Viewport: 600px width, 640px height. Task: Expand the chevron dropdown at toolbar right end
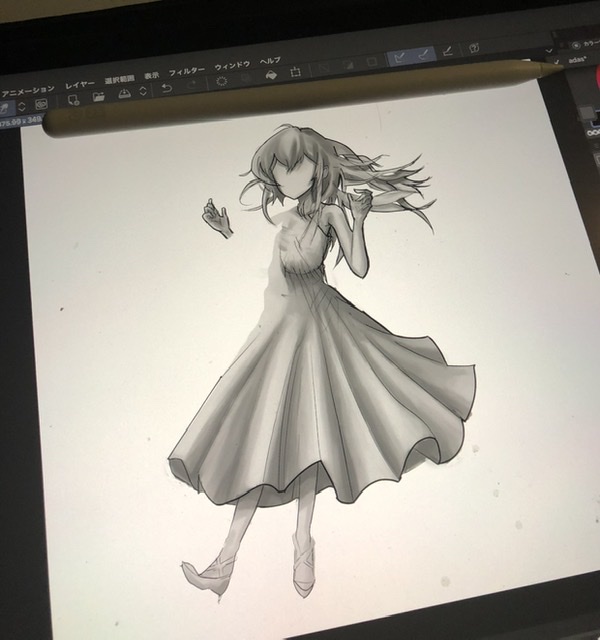pos(549,51)
